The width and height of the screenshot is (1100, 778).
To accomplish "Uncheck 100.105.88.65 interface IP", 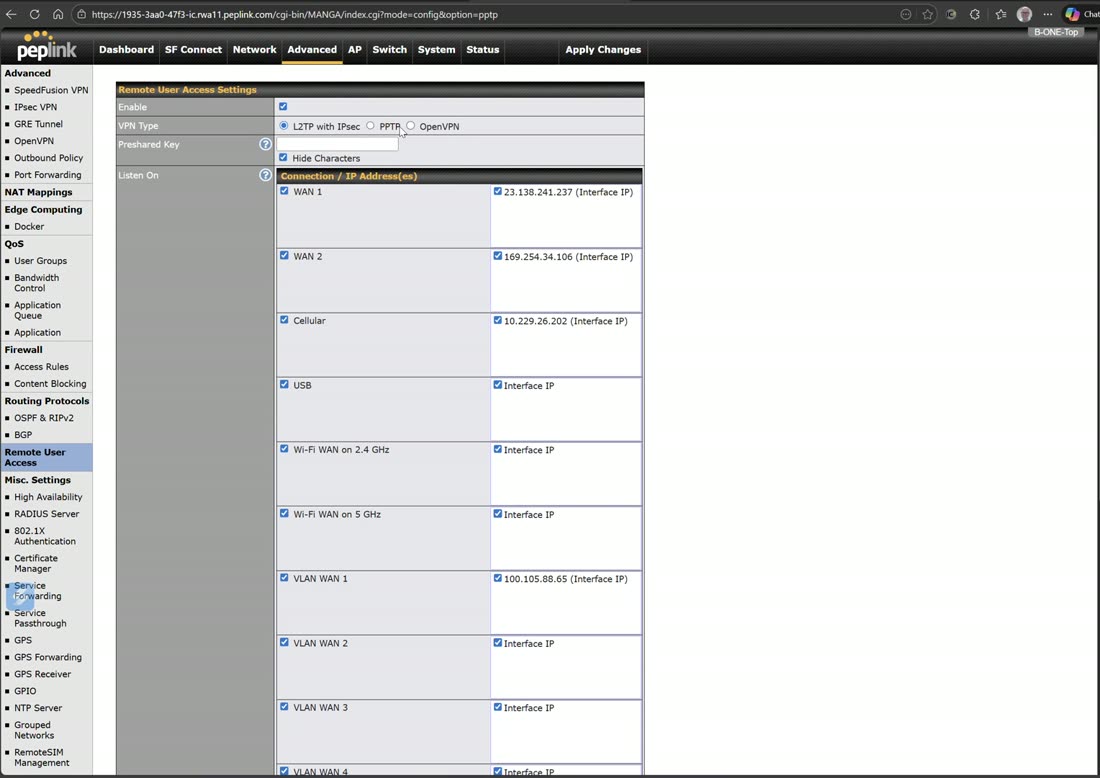I will (497, 578).
